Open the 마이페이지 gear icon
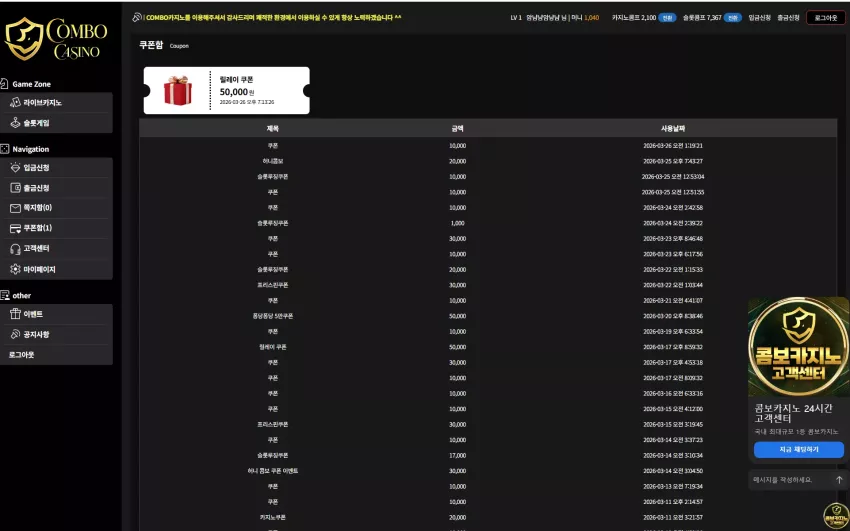The height and width of the screenshot is (531, 850). click(15, 269)
